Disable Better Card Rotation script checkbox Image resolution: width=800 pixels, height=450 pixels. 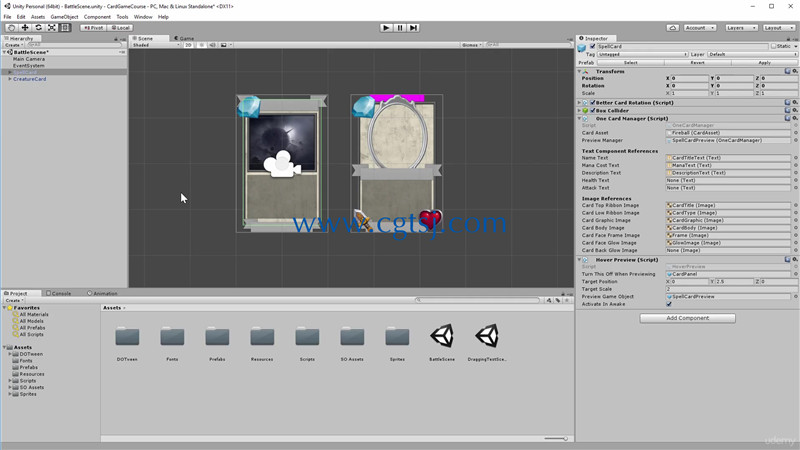(x=593, y=103)
